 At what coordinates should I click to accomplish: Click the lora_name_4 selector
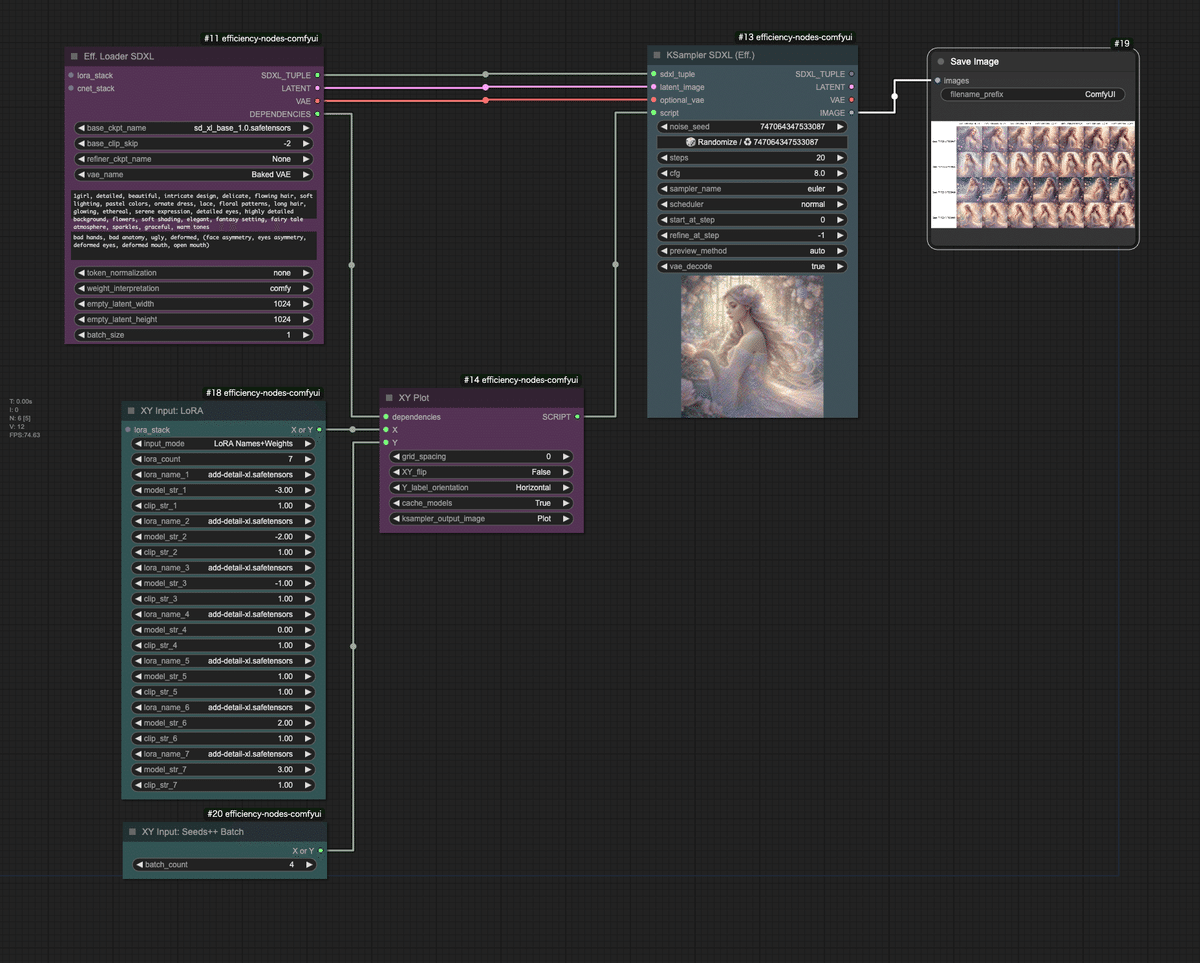click(224, 615)
